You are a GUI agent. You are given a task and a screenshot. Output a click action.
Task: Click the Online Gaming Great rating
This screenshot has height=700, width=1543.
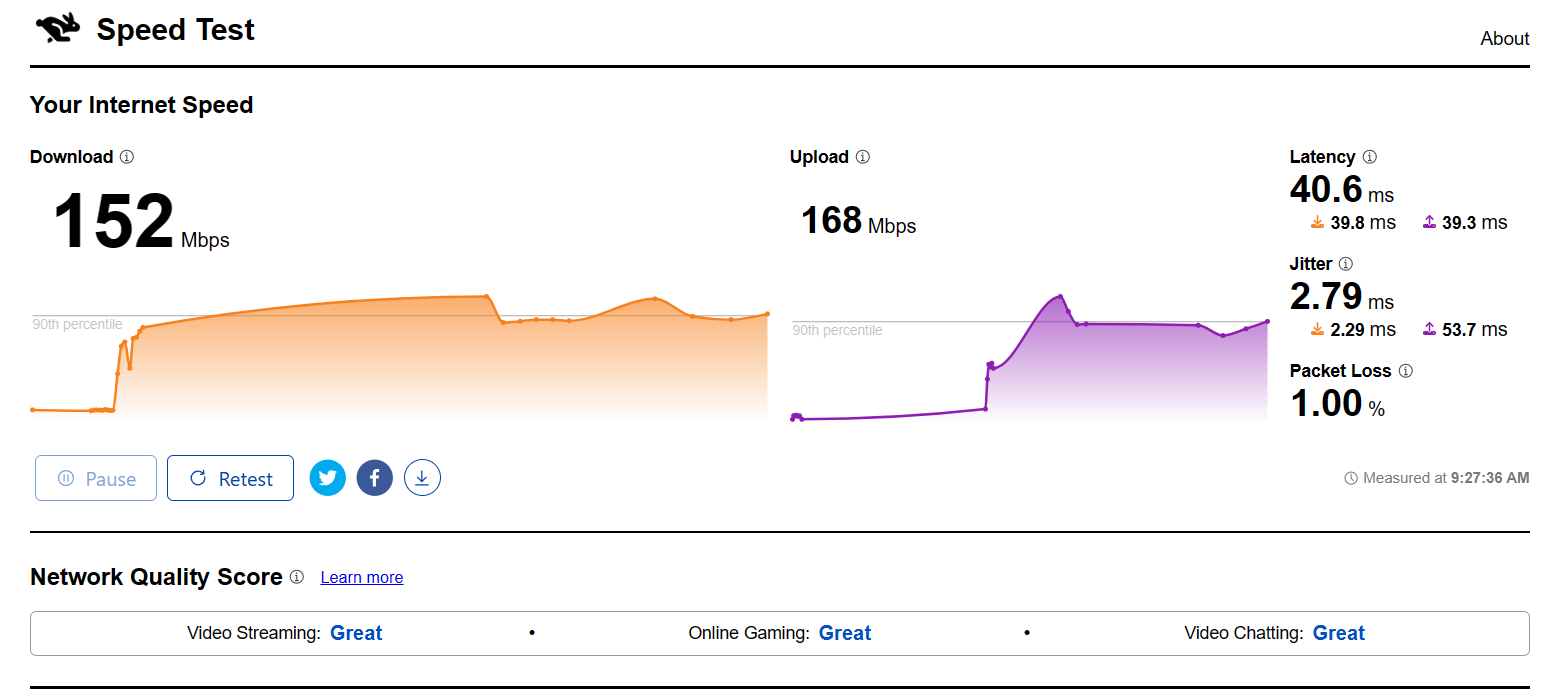845,633
